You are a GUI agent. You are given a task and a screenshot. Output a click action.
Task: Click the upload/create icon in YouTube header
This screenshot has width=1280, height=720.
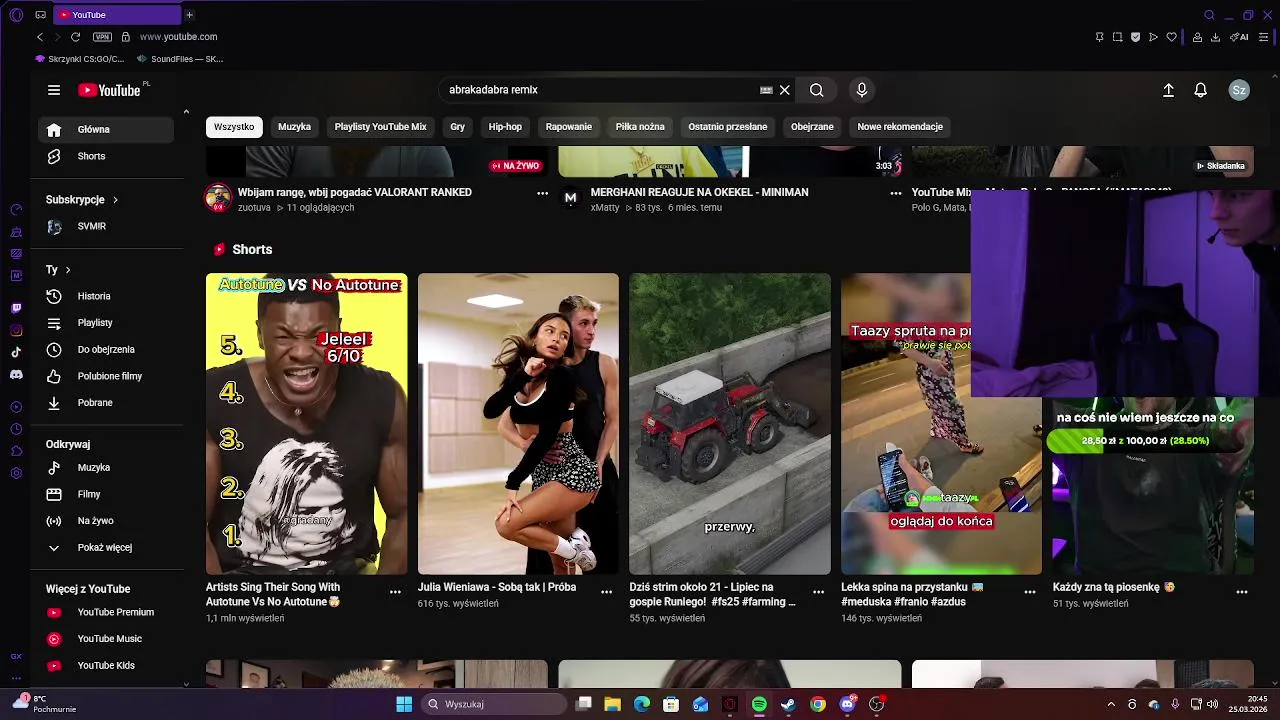[x=1168, y=90]
